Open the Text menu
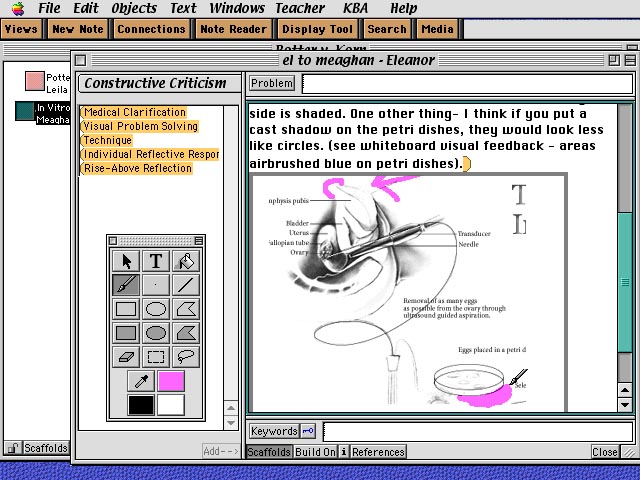640x480 pixels. (x=183, y=8)
